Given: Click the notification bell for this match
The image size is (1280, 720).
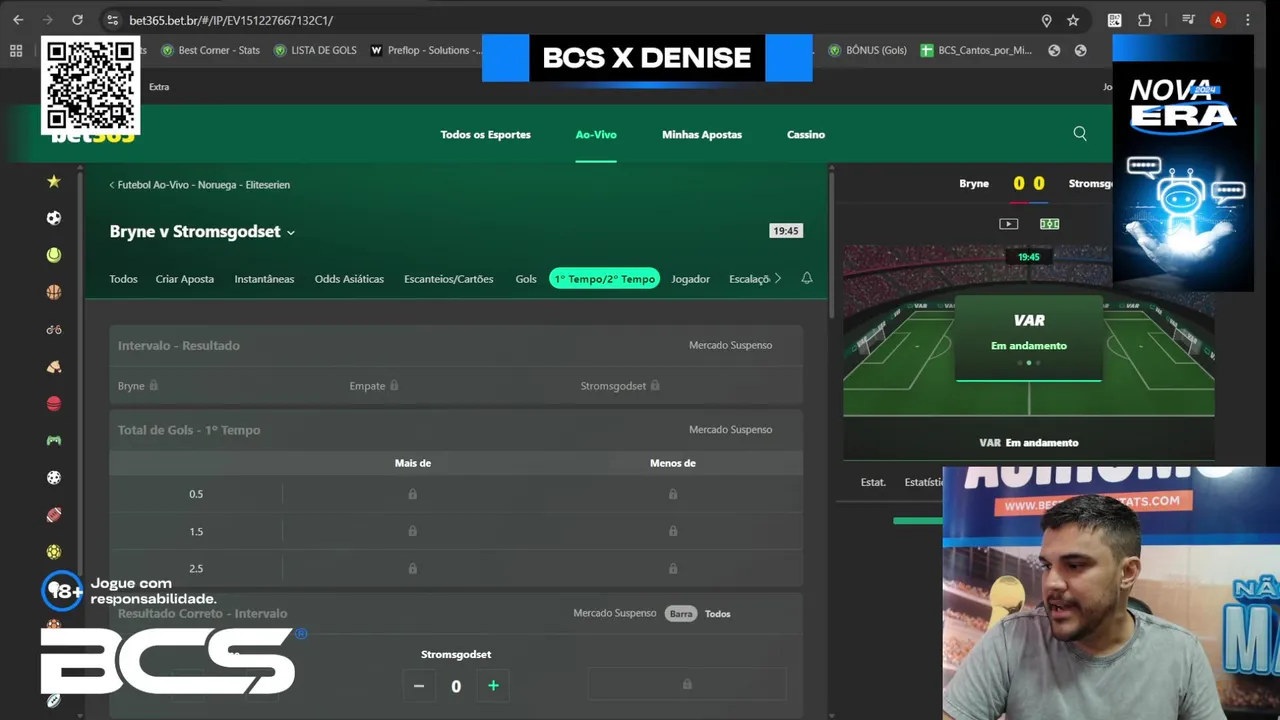Looking at the screenshot, I should pos(807,278).
